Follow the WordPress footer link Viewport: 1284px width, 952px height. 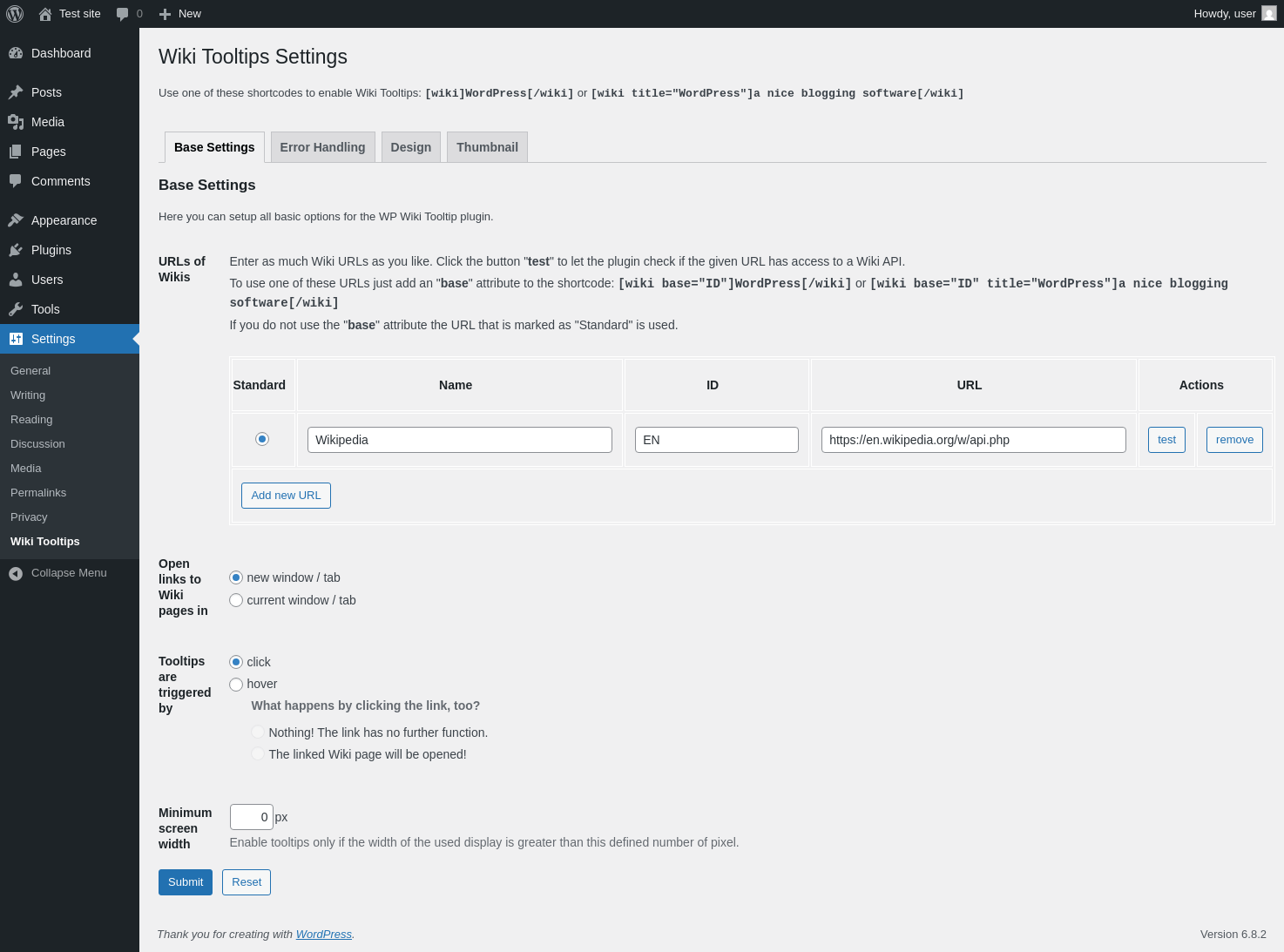click(324, 935)
